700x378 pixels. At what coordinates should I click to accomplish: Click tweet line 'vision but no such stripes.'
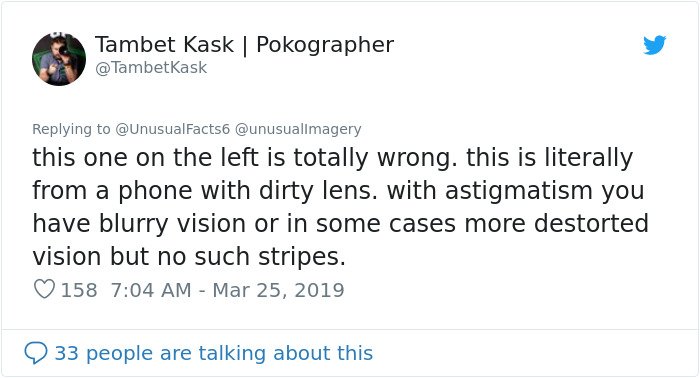[x=189, y=257]
